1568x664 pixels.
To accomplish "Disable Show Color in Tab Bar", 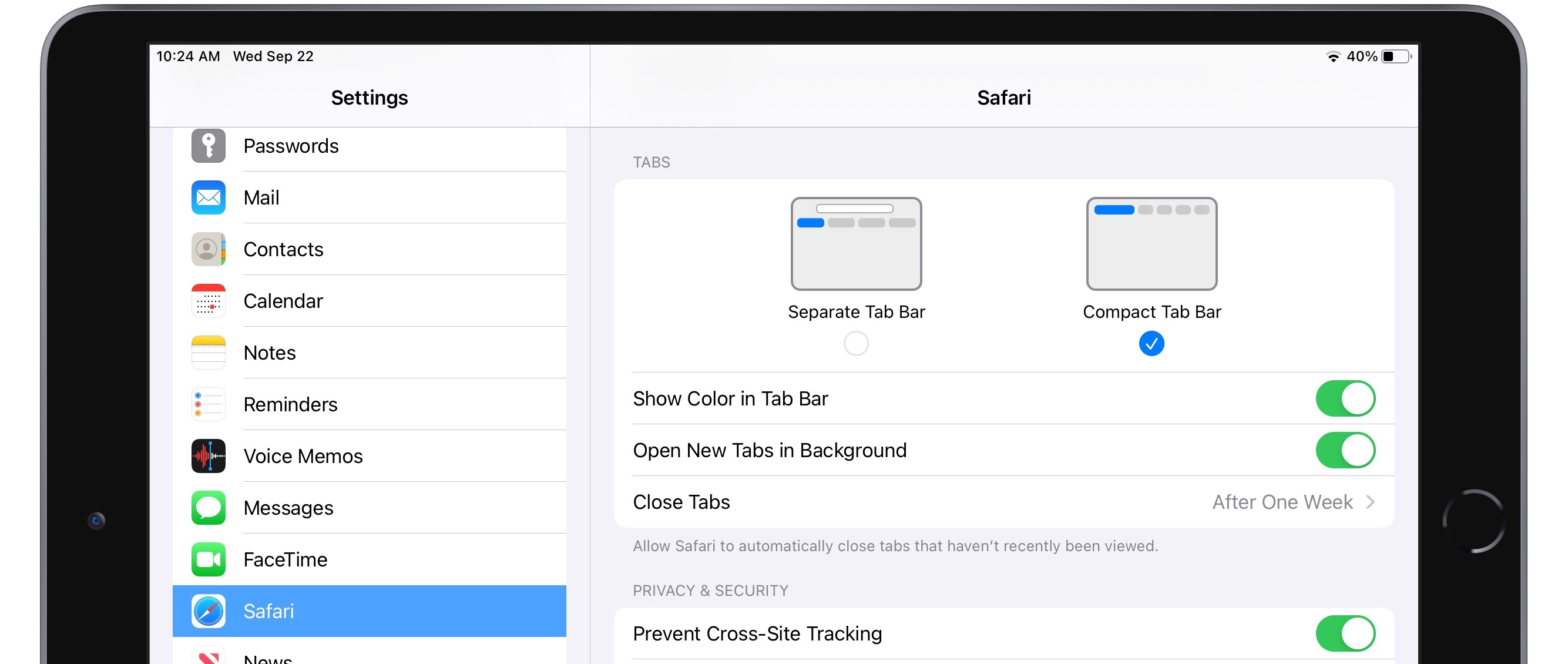I will (1345, 398).
